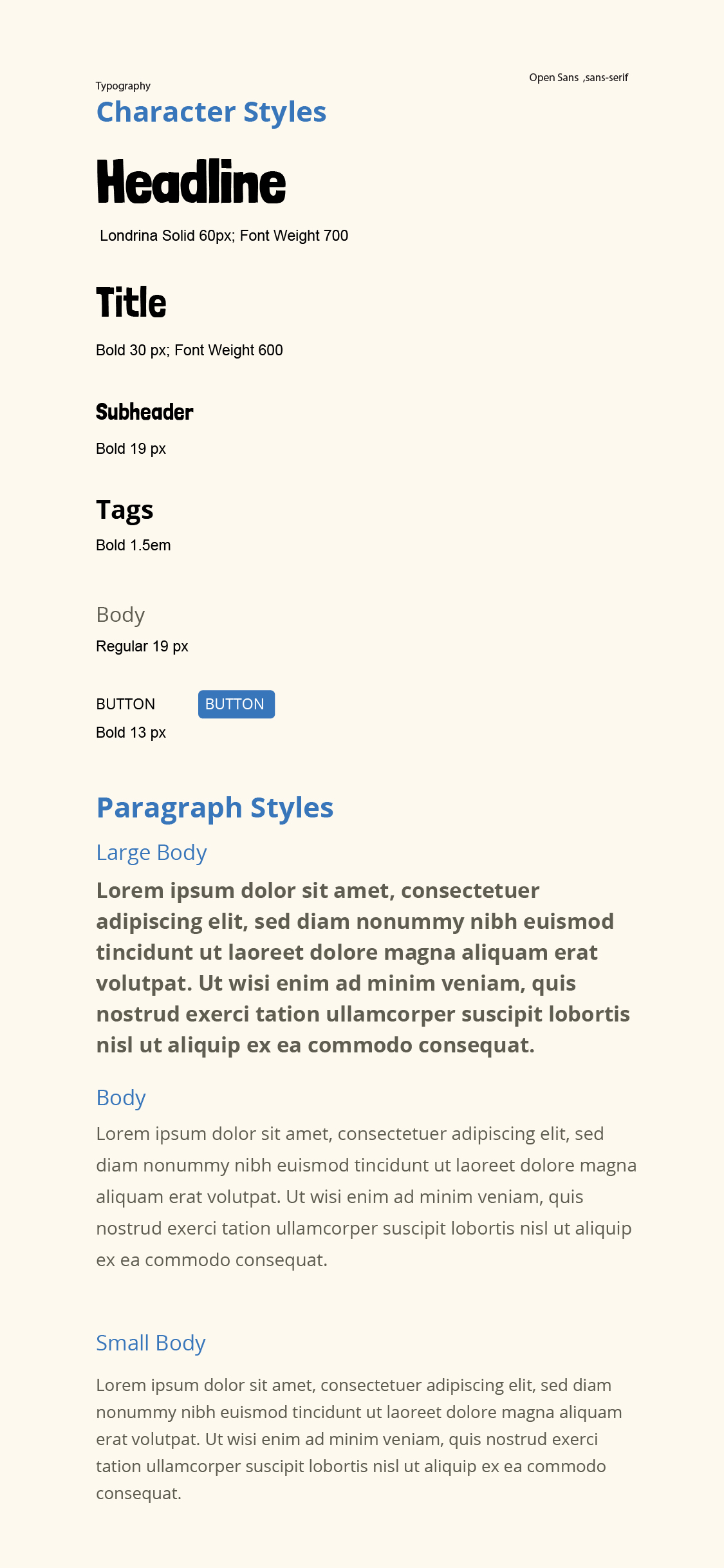
Task: Click the Large Body subheading
Action: pos(151,853)
